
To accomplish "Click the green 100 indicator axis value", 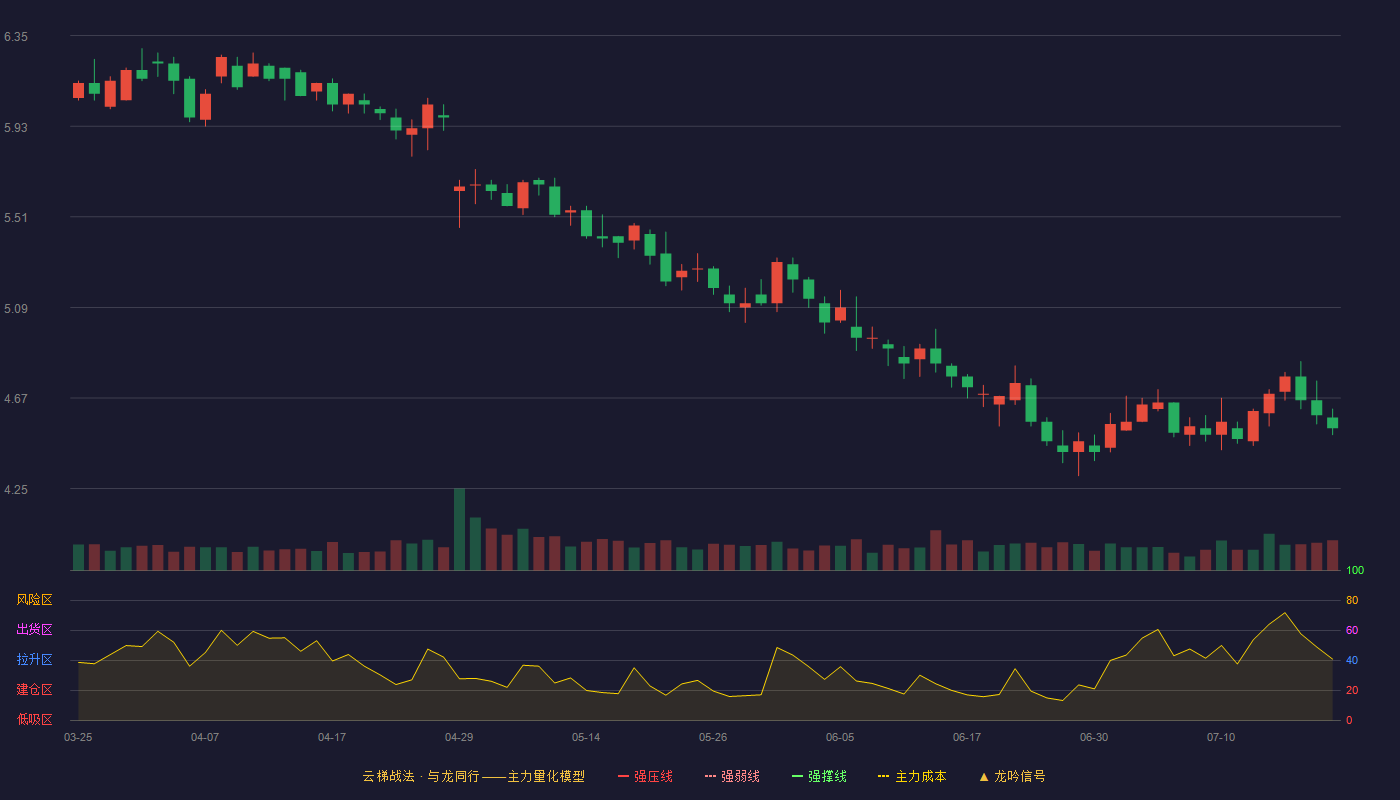I will (x=1355, y=571).
